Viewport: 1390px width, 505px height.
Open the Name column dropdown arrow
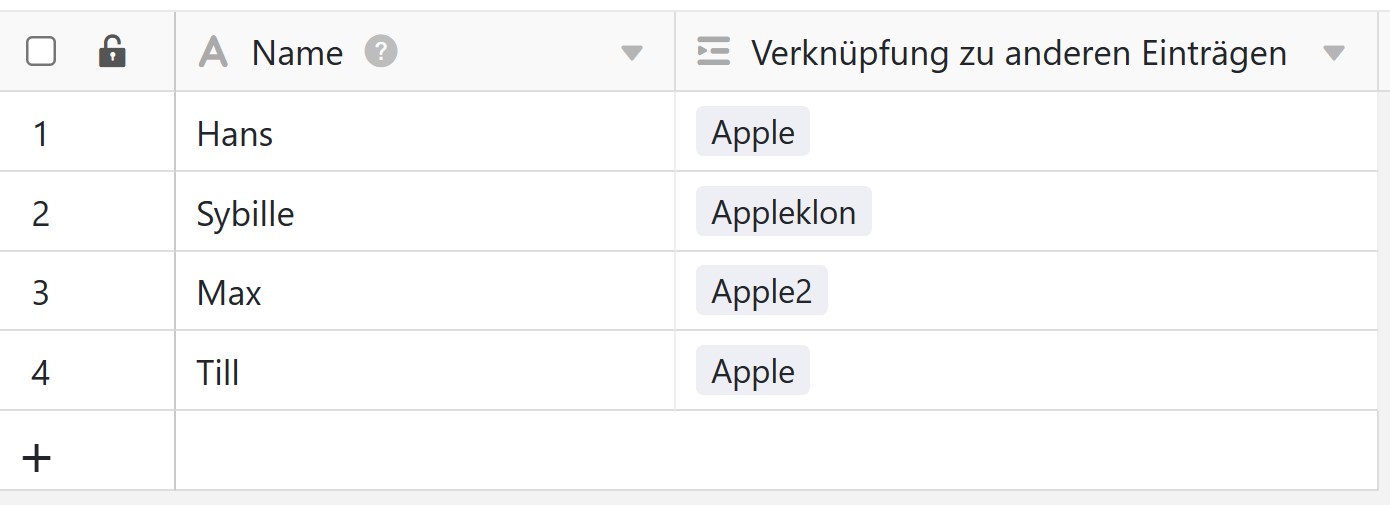point(631,53)
